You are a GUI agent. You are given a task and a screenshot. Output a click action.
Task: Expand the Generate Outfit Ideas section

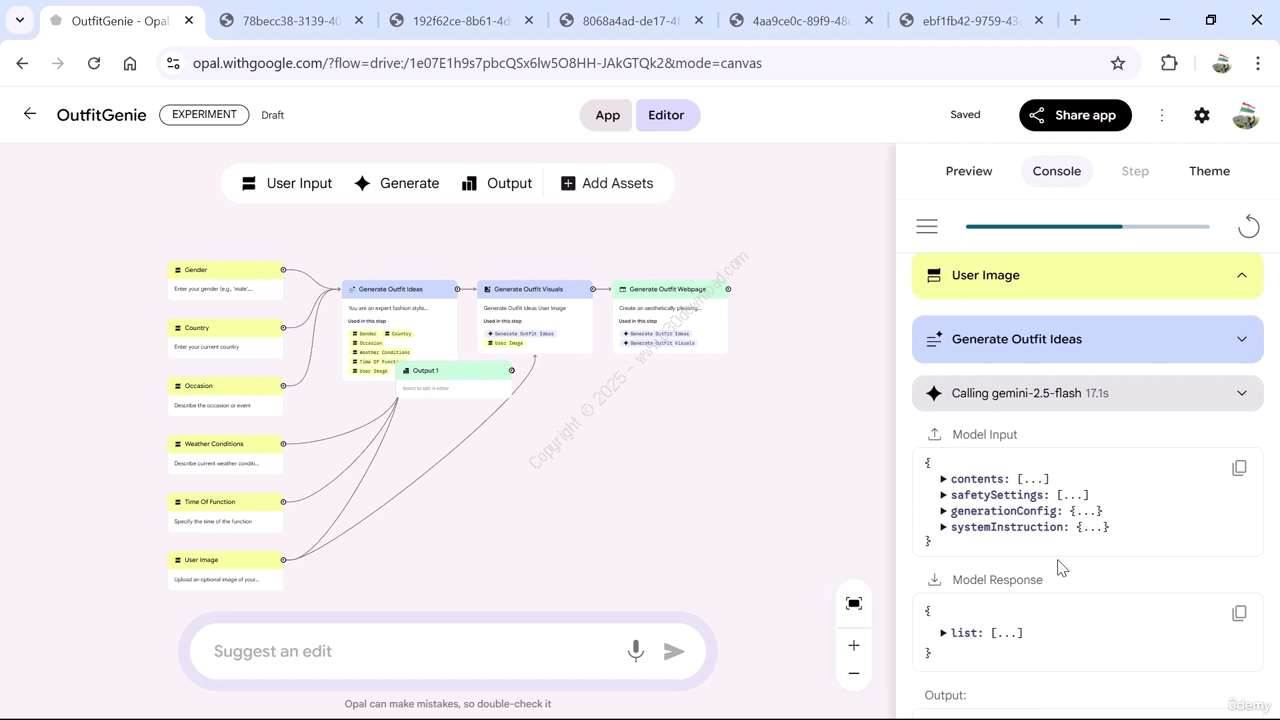point(1088,339)
